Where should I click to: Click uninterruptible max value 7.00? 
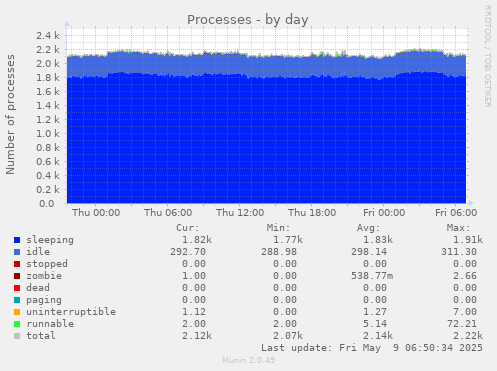point(465,312)
